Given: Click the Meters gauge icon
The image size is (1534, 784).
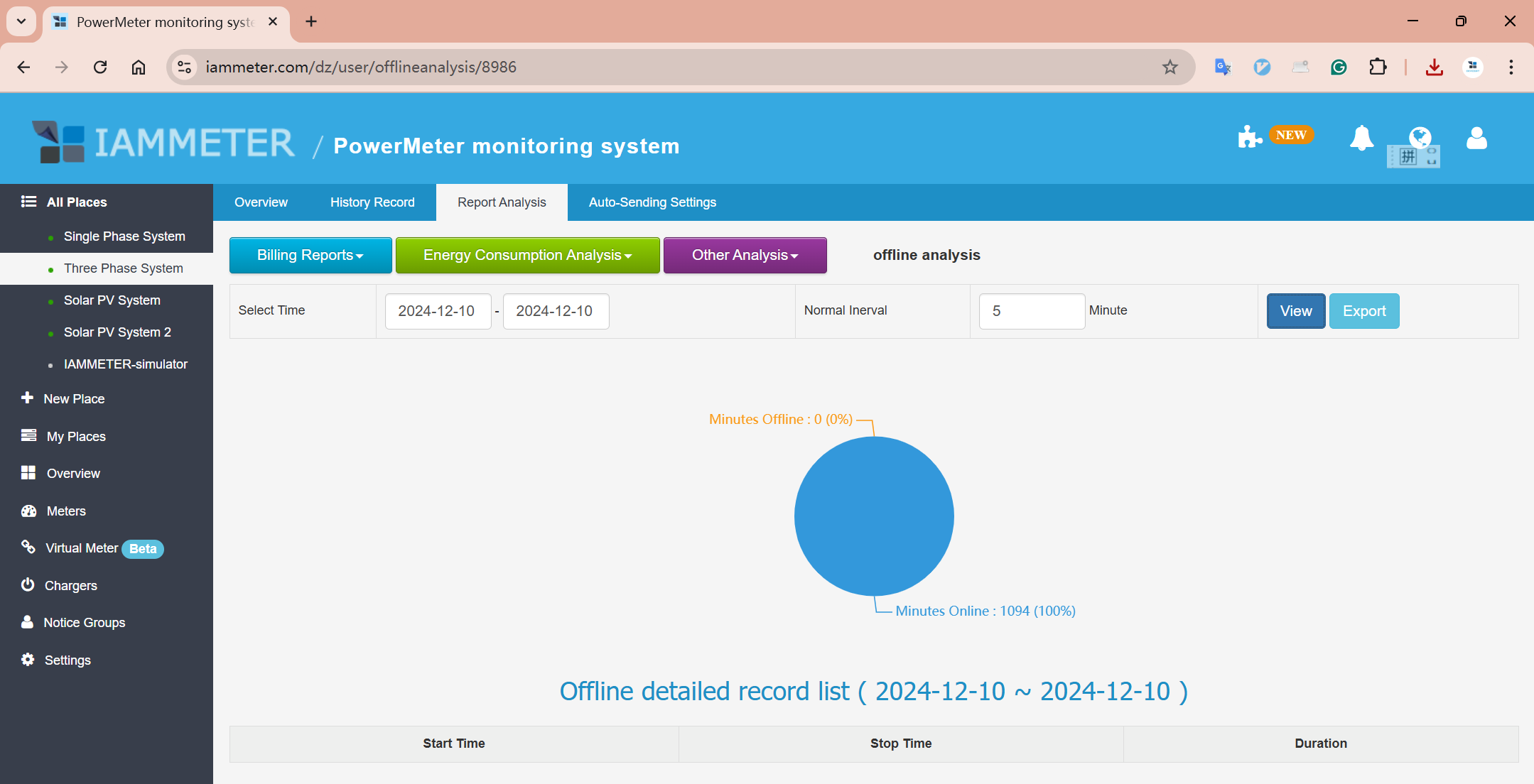Looking at the screenshot, I should pyautogui.click(x=28, y=511).
